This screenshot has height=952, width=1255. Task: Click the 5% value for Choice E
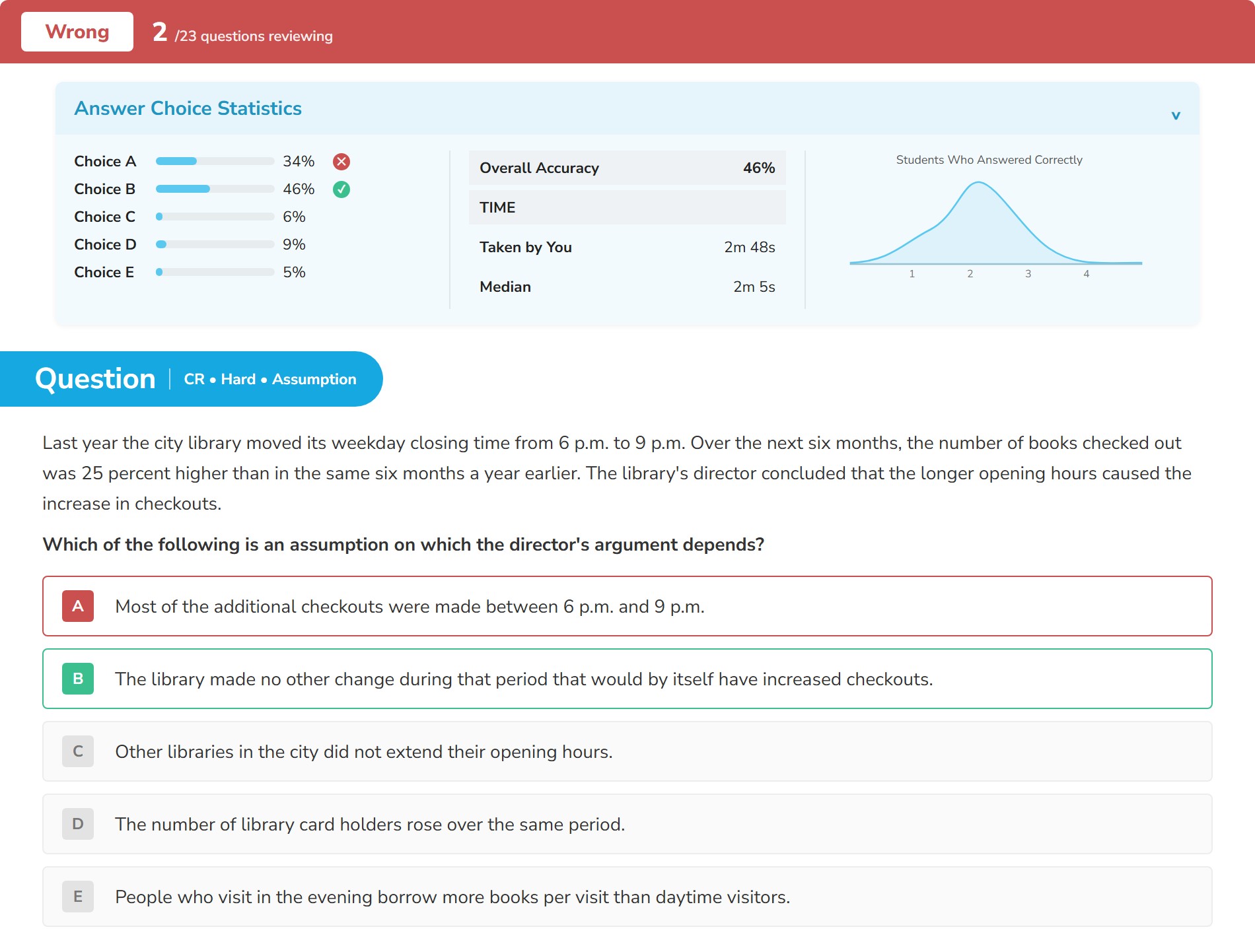pos(294,272)
